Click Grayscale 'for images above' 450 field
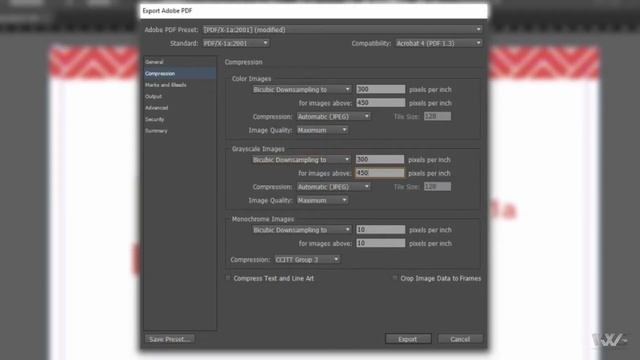The width and height of the screenshot is (640, 360). [x=380, y=173]
